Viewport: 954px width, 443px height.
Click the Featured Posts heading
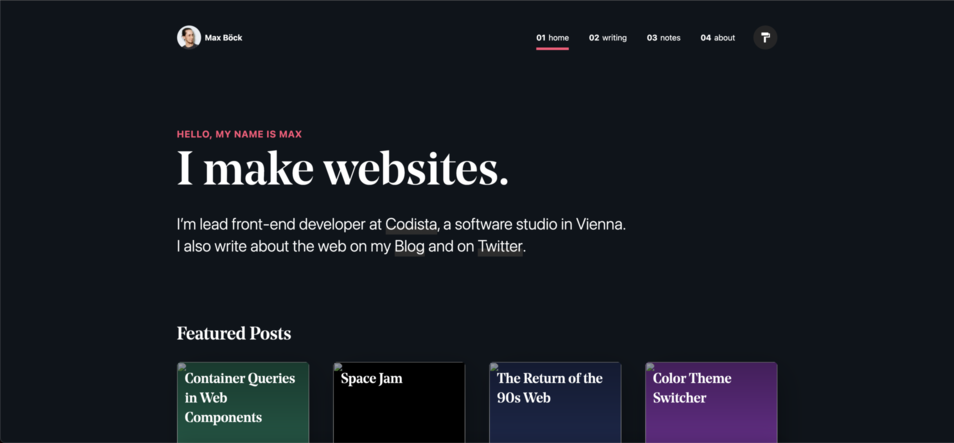point(234,333)
